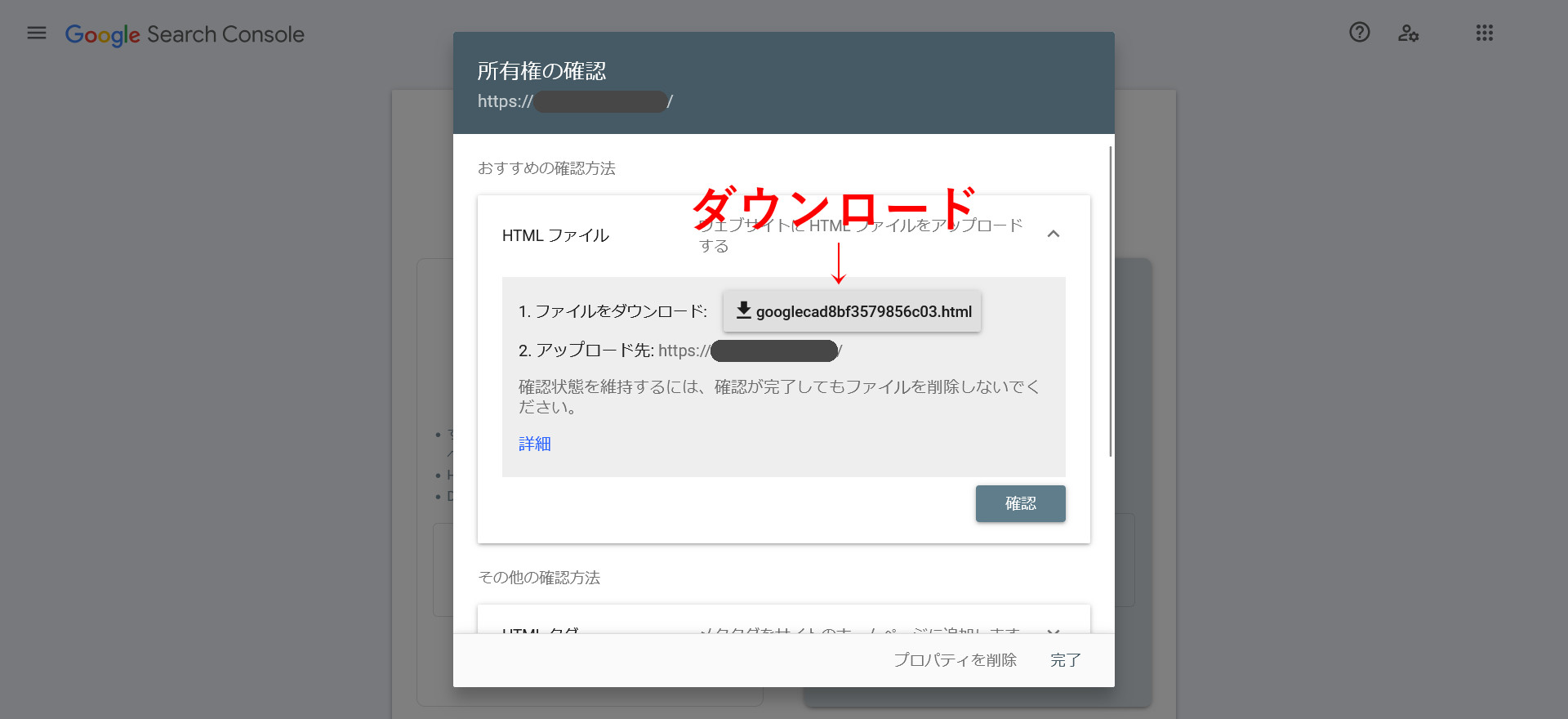
Task: Open the hamburger main menu
Action: click(37, 33)
